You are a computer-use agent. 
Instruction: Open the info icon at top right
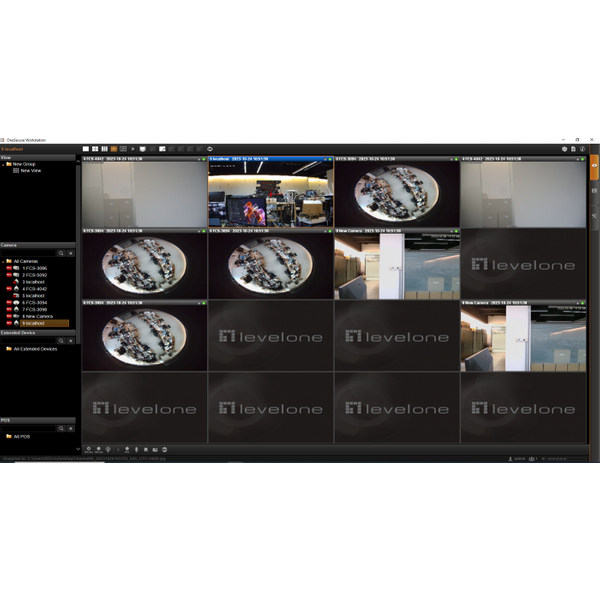coord(582,149)
